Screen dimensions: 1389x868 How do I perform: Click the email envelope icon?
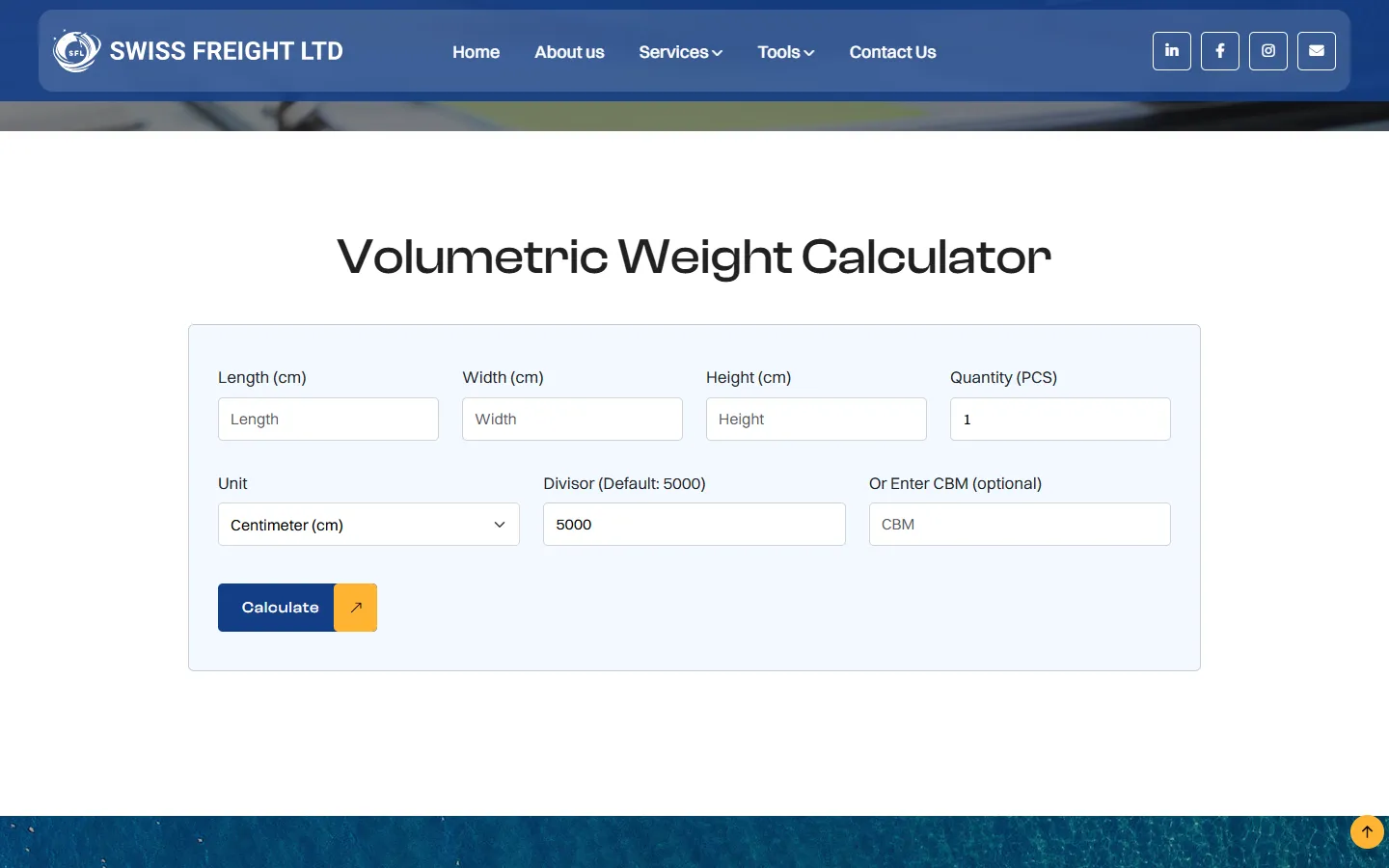pyautogui.click(x=1317, y=51)
